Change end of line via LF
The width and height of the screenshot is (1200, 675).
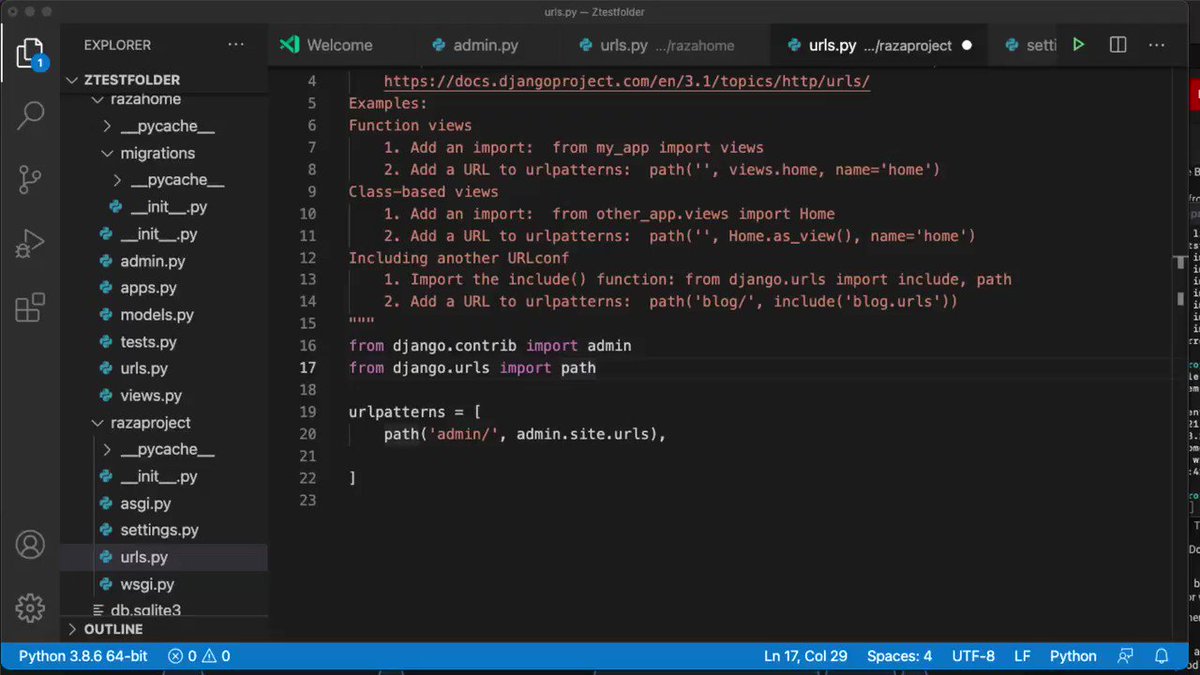[1022, 656]
